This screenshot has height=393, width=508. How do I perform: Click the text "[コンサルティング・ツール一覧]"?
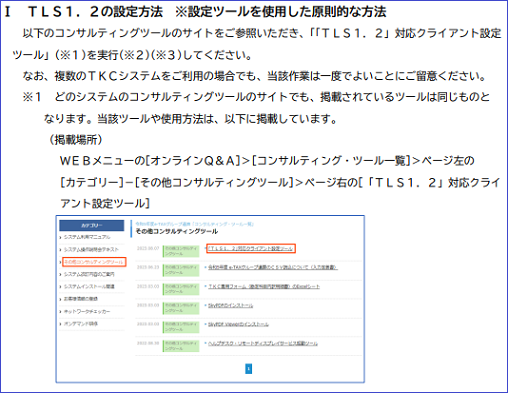tap(331, 161)
